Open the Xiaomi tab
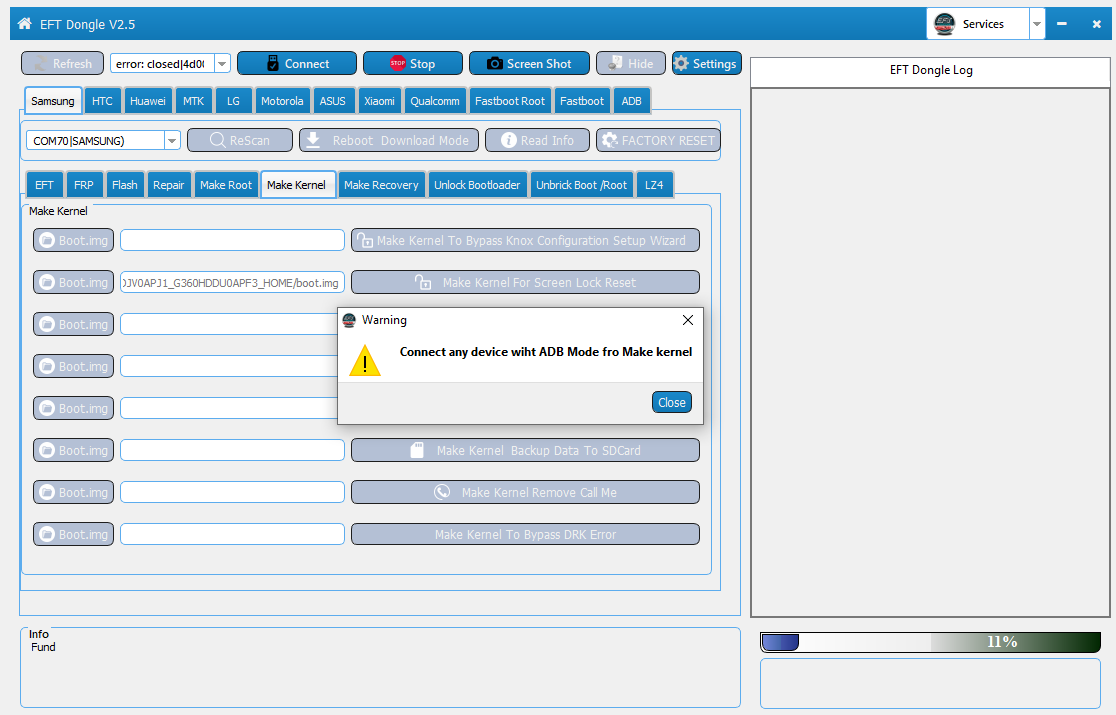Viewport: 1116px width, 715px height. click(x=379, y=101)
